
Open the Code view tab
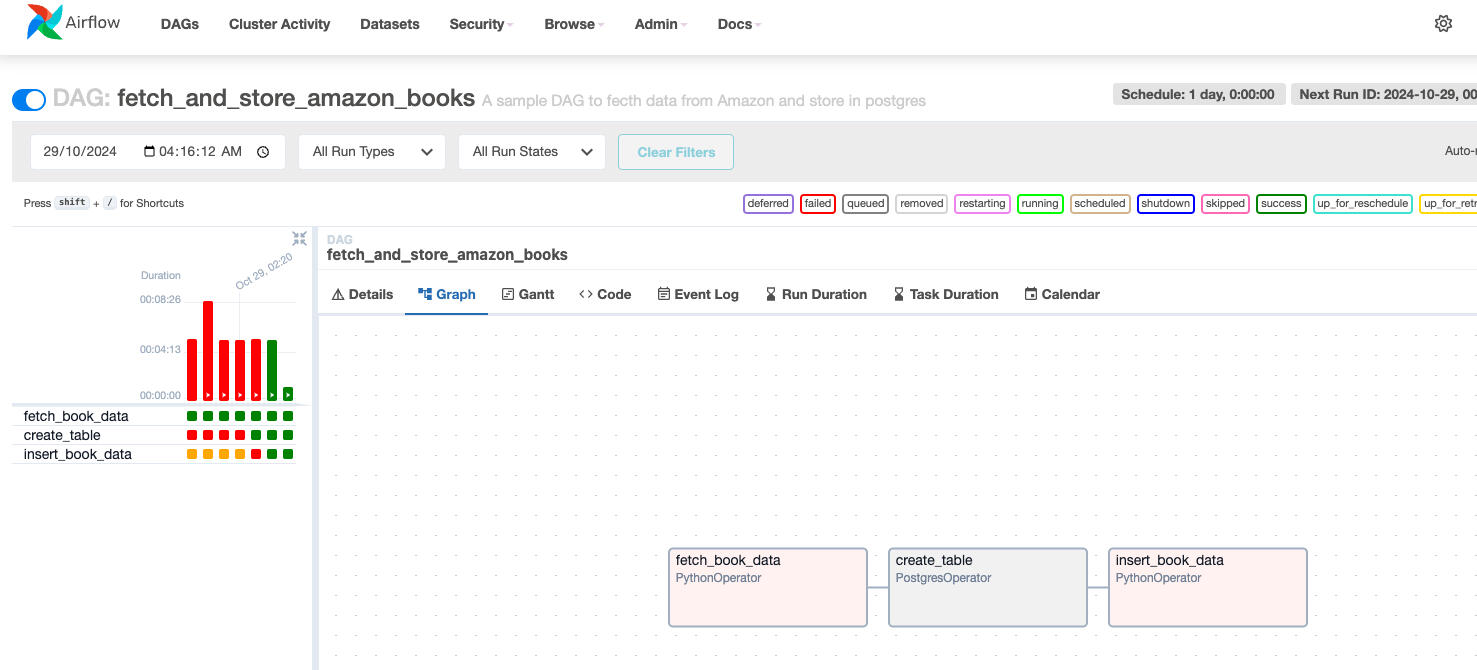(605, 294)
